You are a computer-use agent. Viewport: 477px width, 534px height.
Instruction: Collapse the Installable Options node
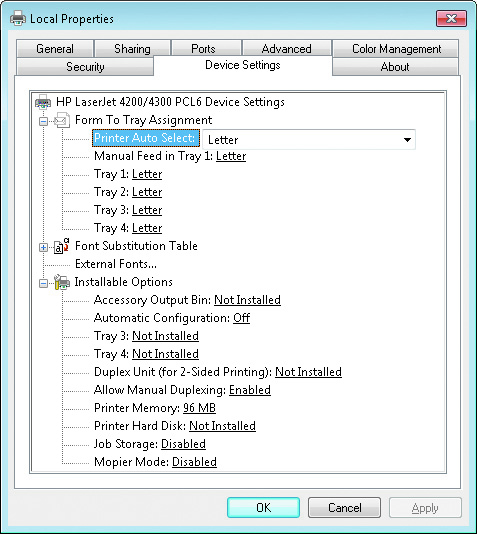coord(43,283)
